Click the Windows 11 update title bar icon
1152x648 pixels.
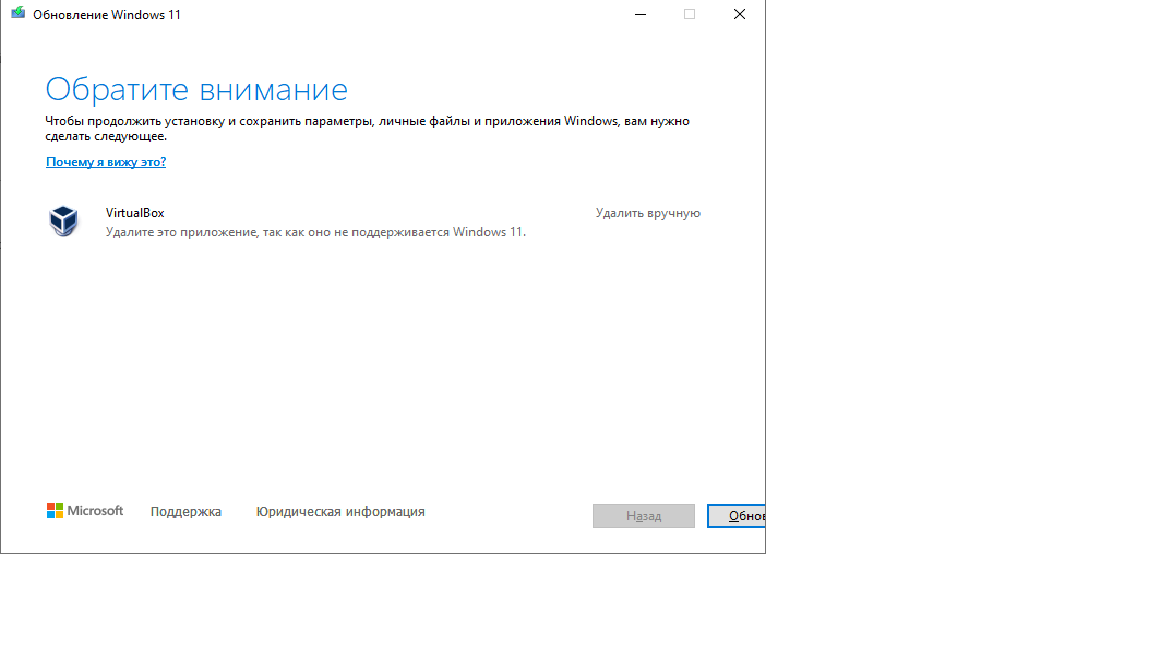pos(18,13)
